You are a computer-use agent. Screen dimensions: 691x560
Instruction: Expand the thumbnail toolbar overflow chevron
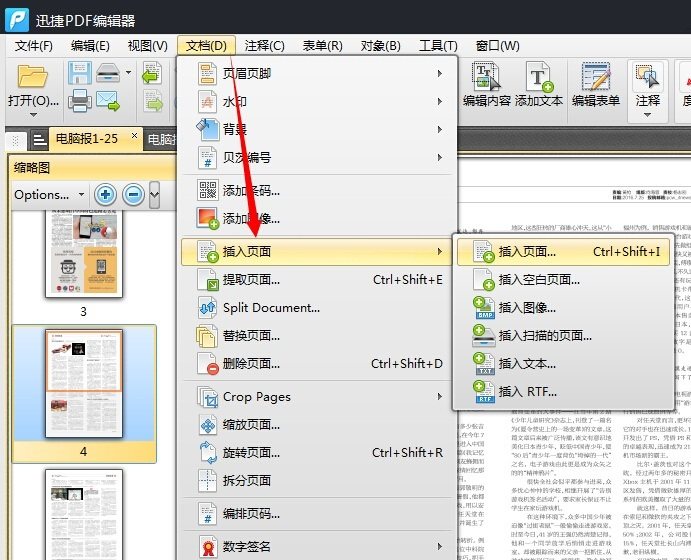[x=154, y=194]
